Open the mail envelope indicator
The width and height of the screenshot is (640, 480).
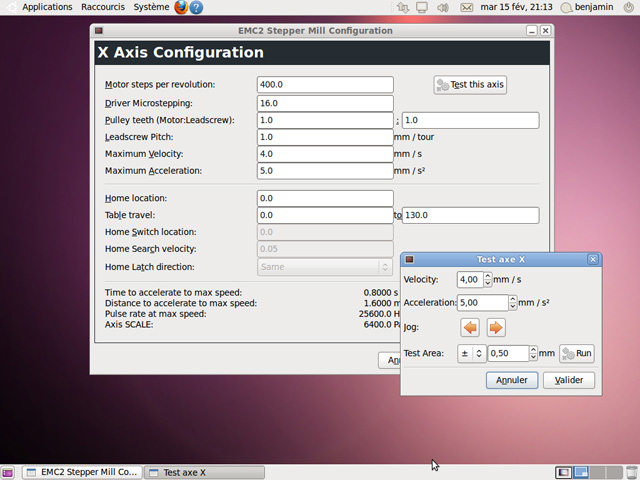[466, 7]
